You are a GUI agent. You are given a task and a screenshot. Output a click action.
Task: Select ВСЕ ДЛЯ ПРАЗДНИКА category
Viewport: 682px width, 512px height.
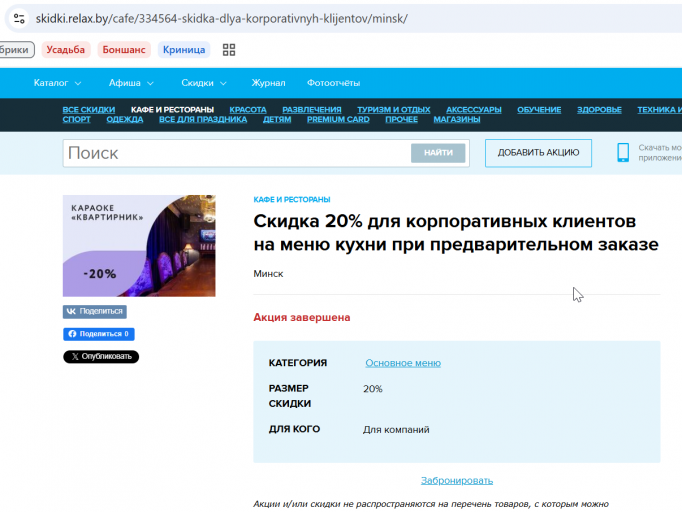pos(203,120)
